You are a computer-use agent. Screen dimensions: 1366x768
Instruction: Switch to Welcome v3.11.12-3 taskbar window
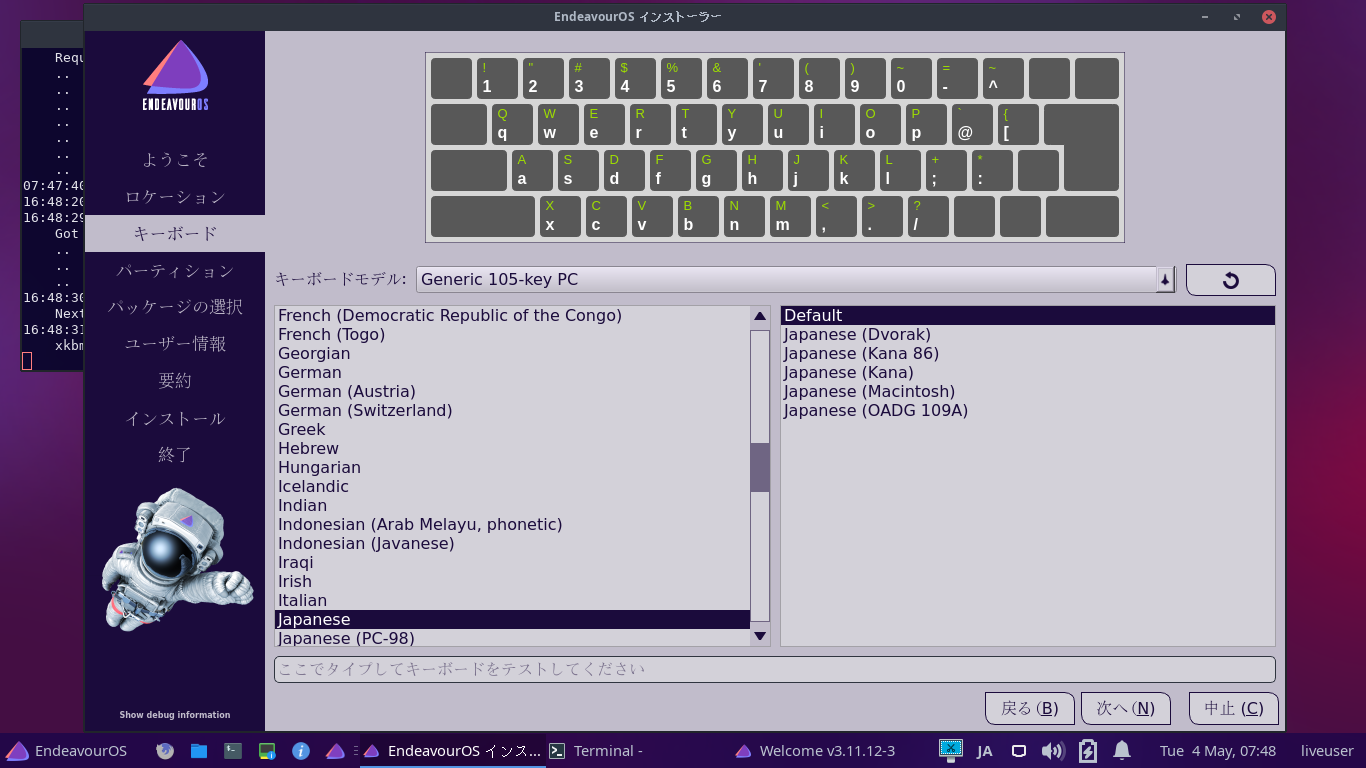tap(816, 751)
